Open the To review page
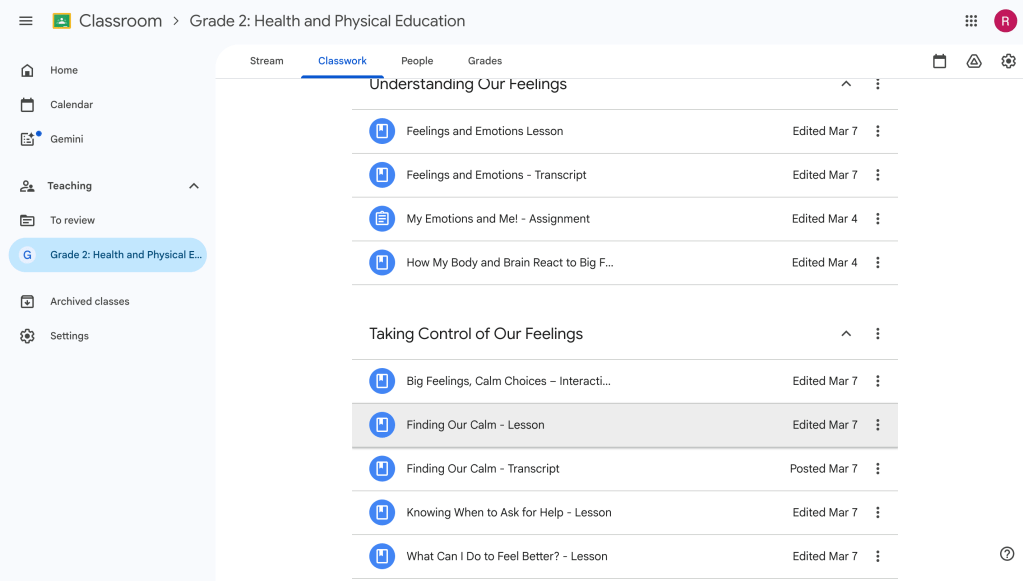This screenshot has height=581, width=1023. (72, 220)
